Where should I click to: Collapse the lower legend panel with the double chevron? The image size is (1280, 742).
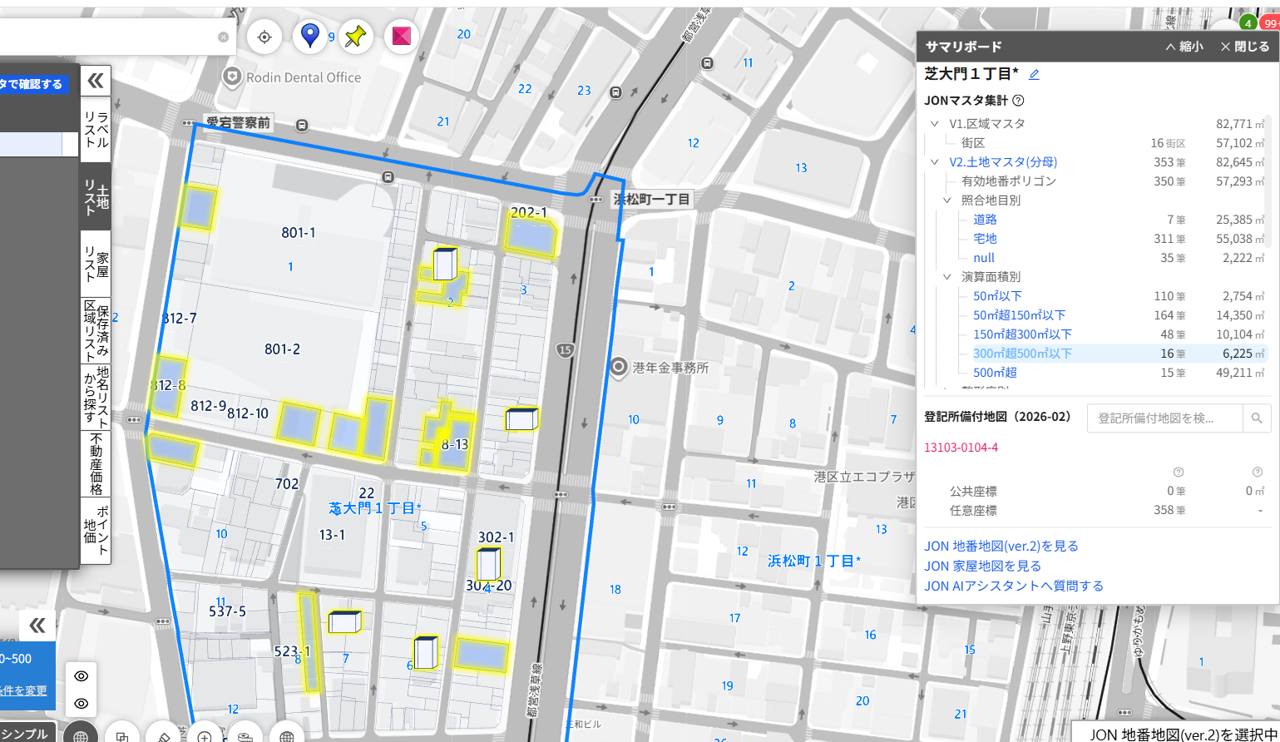tap(37, 626)
